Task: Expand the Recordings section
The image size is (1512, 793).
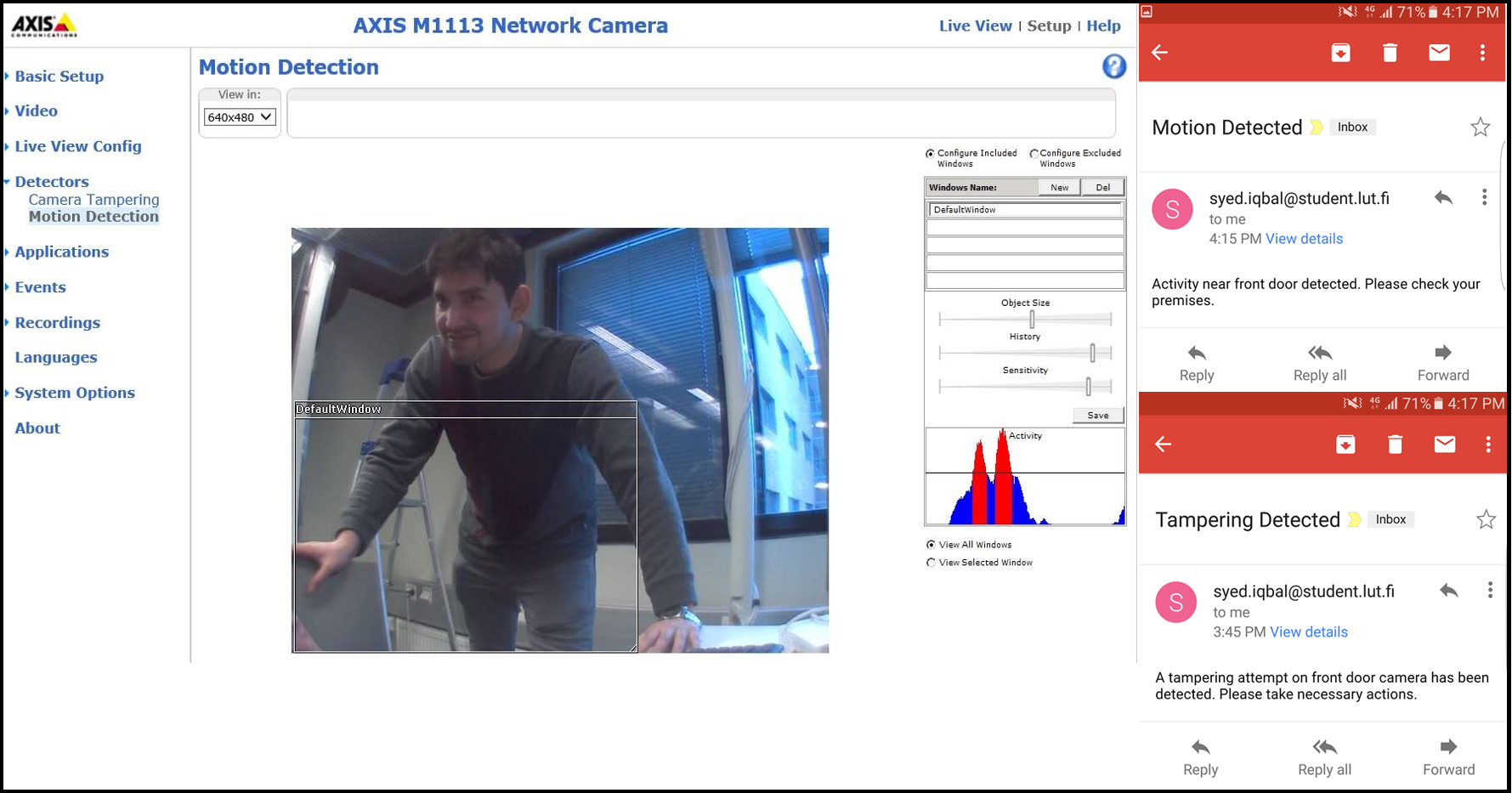Action: click(57, 322)
